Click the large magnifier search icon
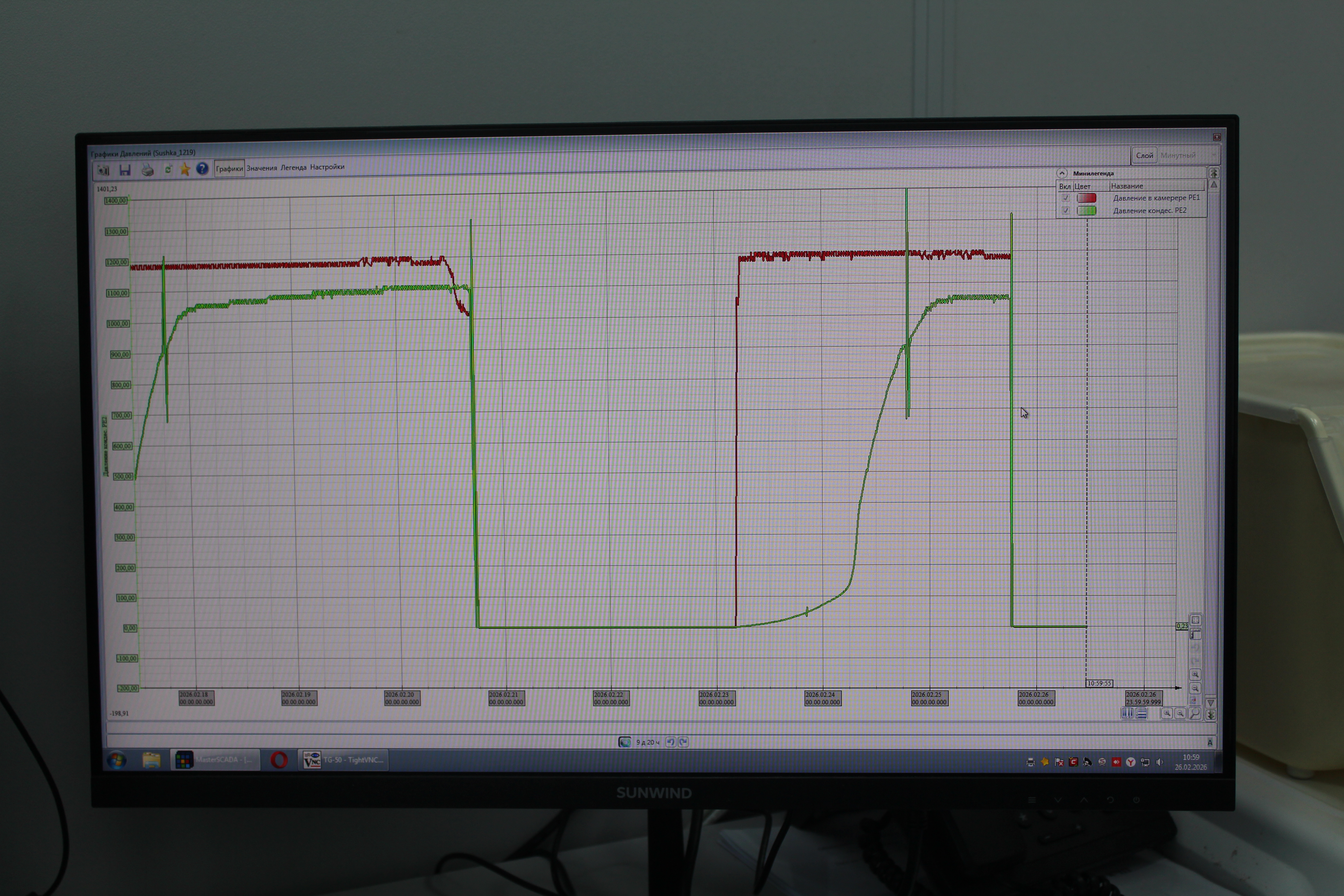This screenshot has height=896, width=1344. point(1195,713)
